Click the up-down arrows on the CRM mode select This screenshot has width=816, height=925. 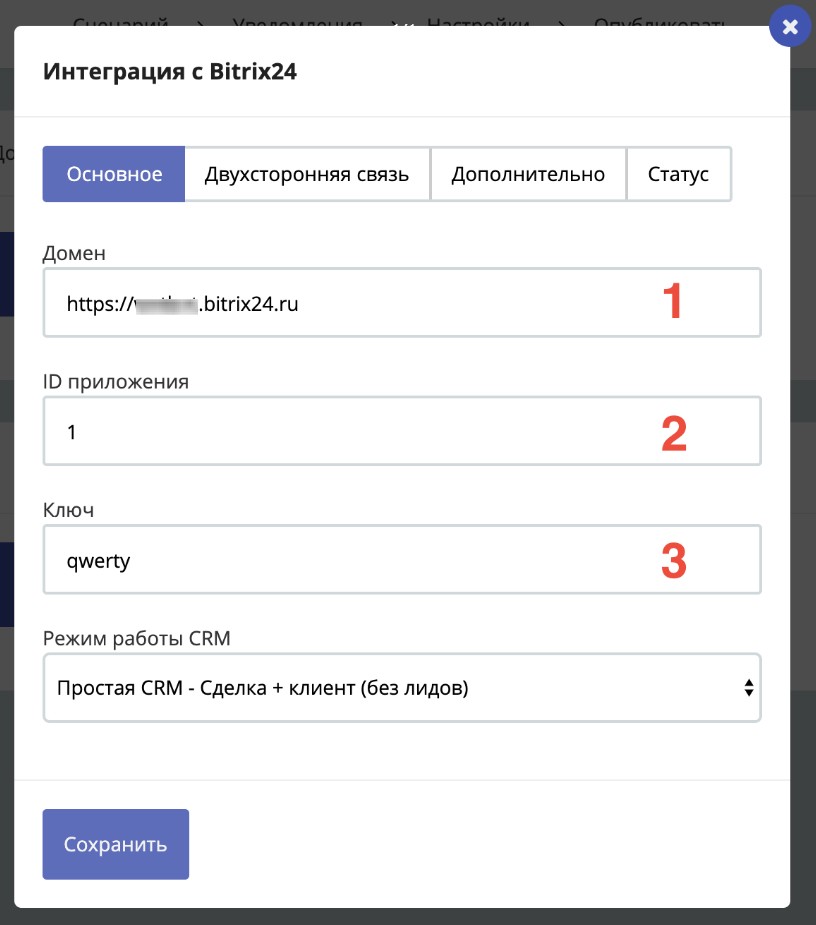(x=747, y=688)
